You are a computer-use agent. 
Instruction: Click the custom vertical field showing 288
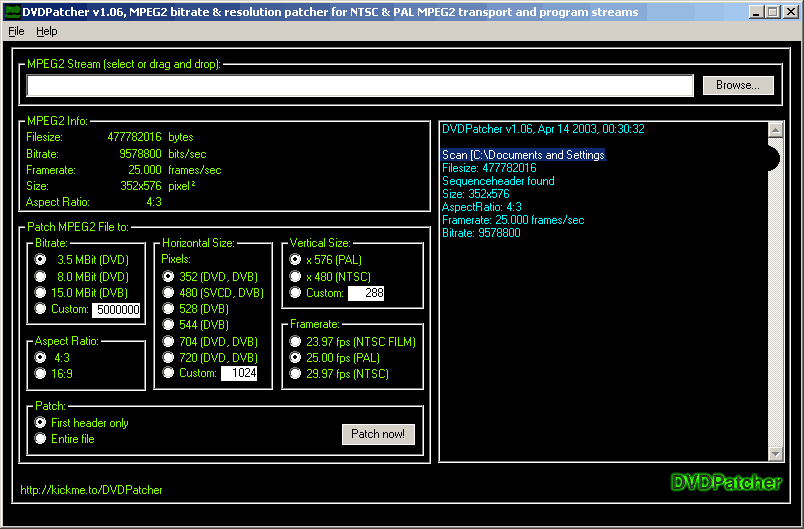(366, 293)
